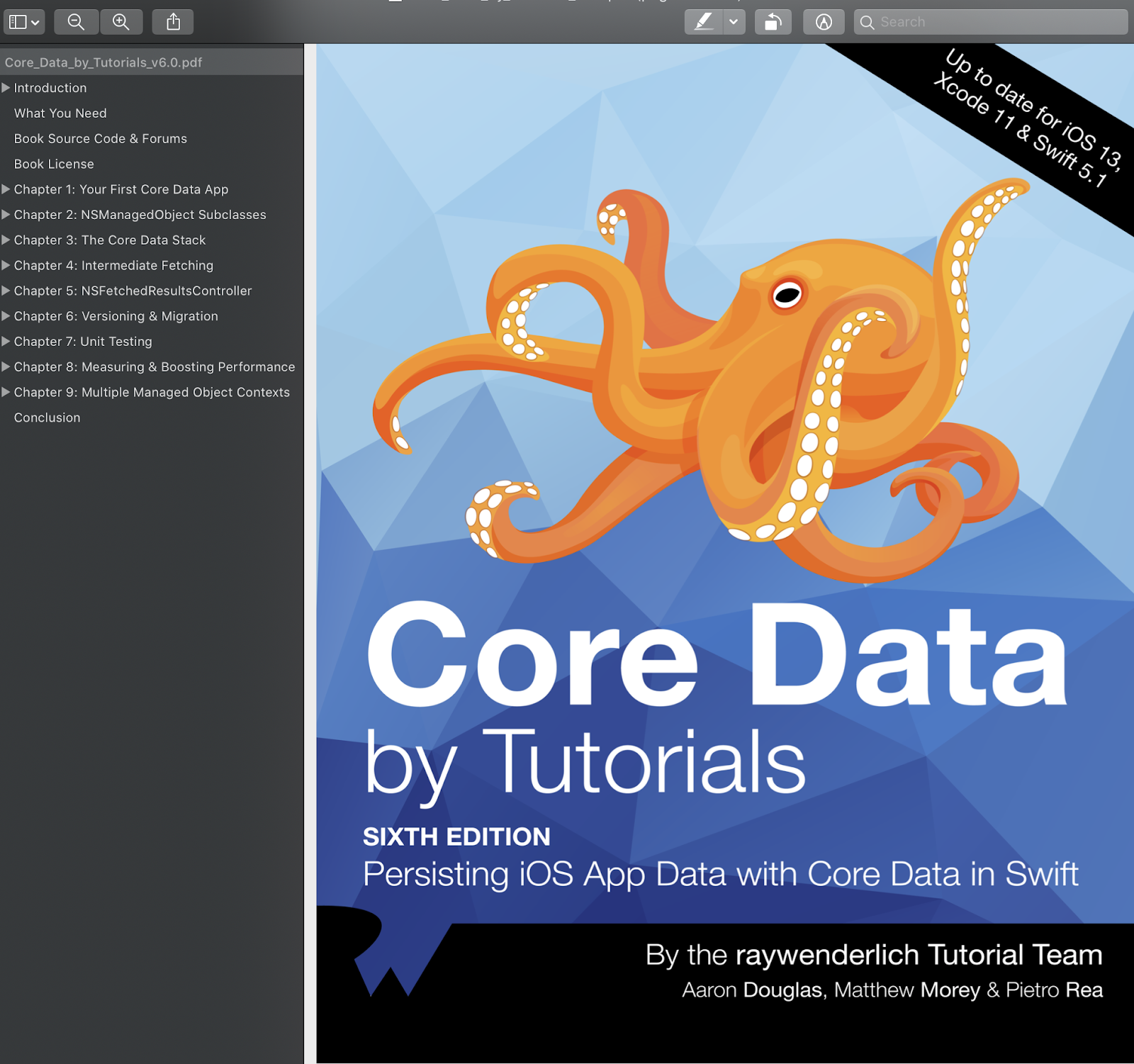The image size is (1134, 1064).
Task: Open the sidebar view options menu
Action: 24,22
